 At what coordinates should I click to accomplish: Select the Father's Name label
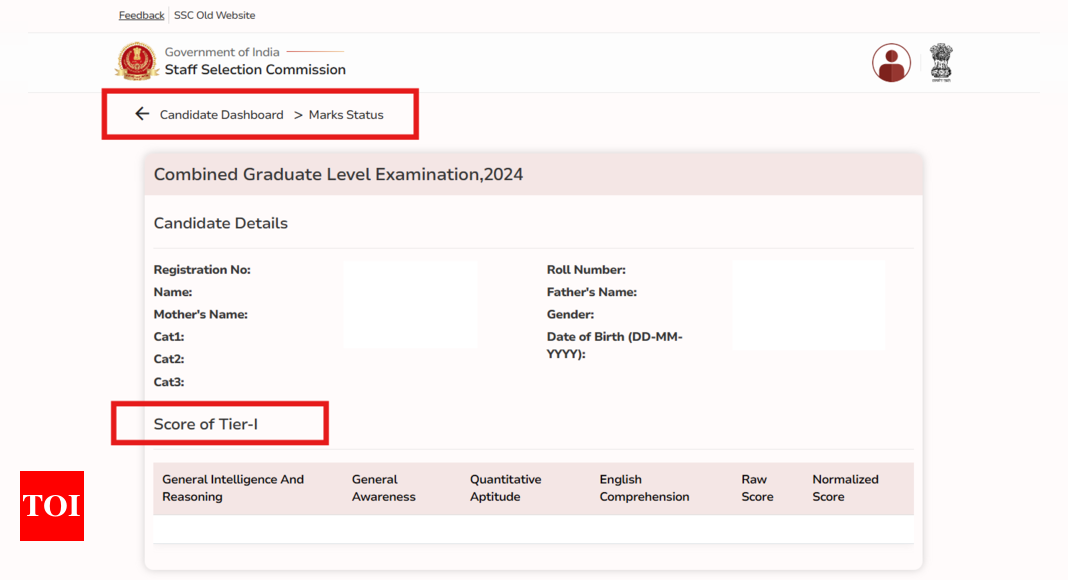coord(592,292)
